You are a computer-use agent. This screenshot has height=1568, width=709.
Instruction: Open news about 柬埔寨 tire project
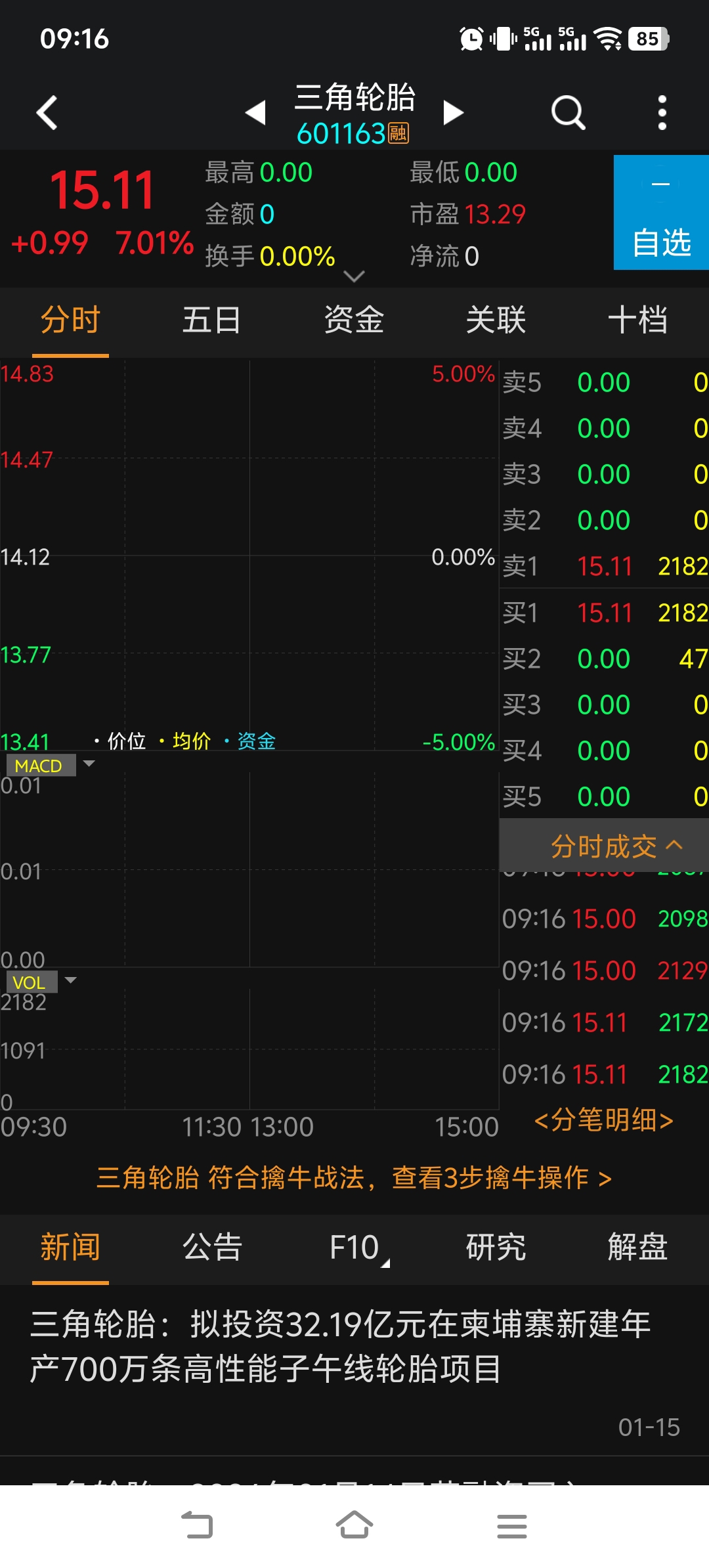(x=354, y=1370)
